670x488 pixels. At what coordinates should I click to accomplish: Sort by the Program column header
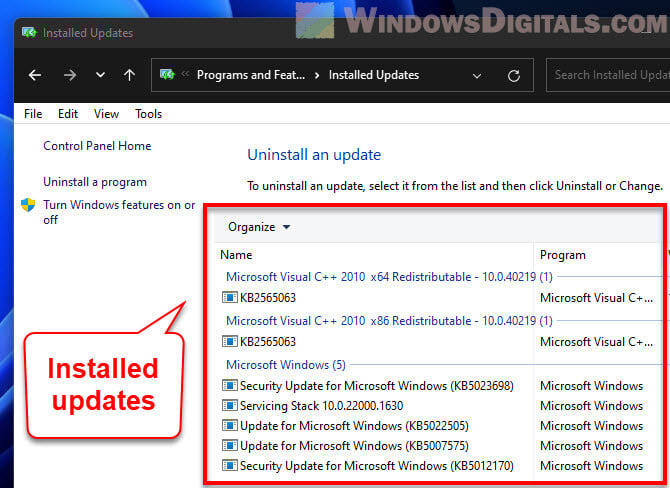pyautogui.click(x=563, y=255)
